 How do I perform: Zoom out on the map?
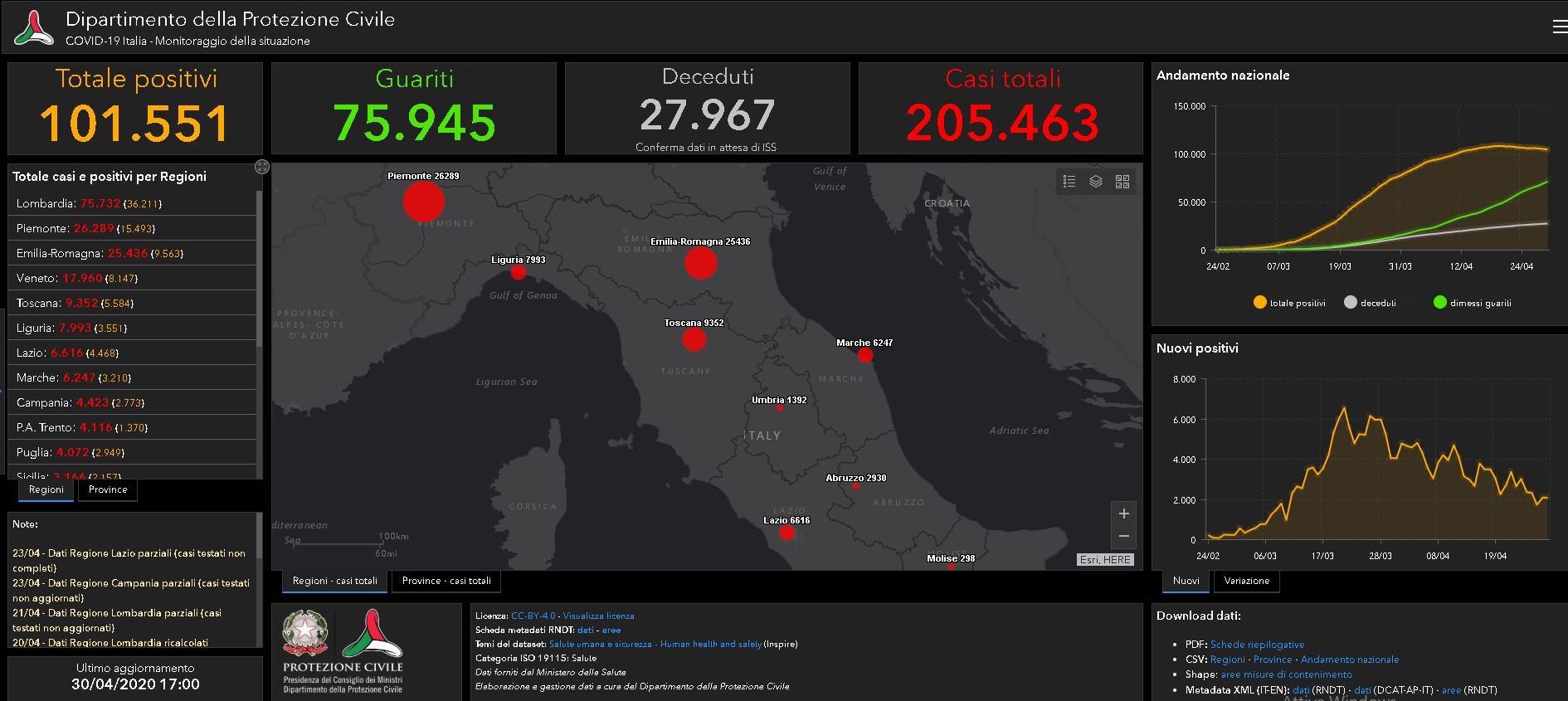[1123, 537]
